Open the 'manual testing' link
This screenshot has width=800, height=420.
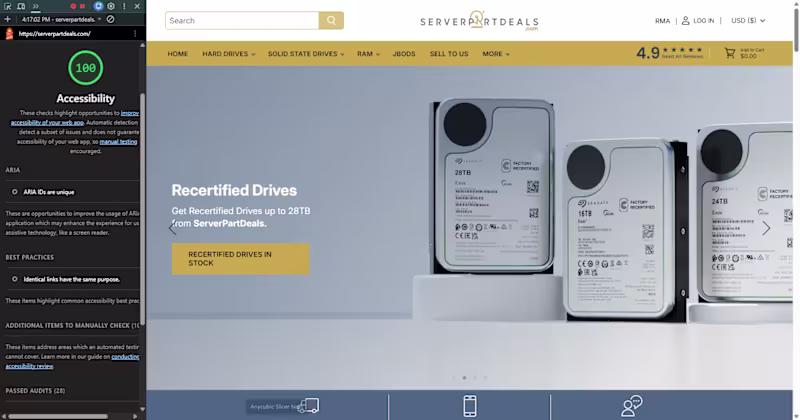pyautogui.click(x=118, y=142)
